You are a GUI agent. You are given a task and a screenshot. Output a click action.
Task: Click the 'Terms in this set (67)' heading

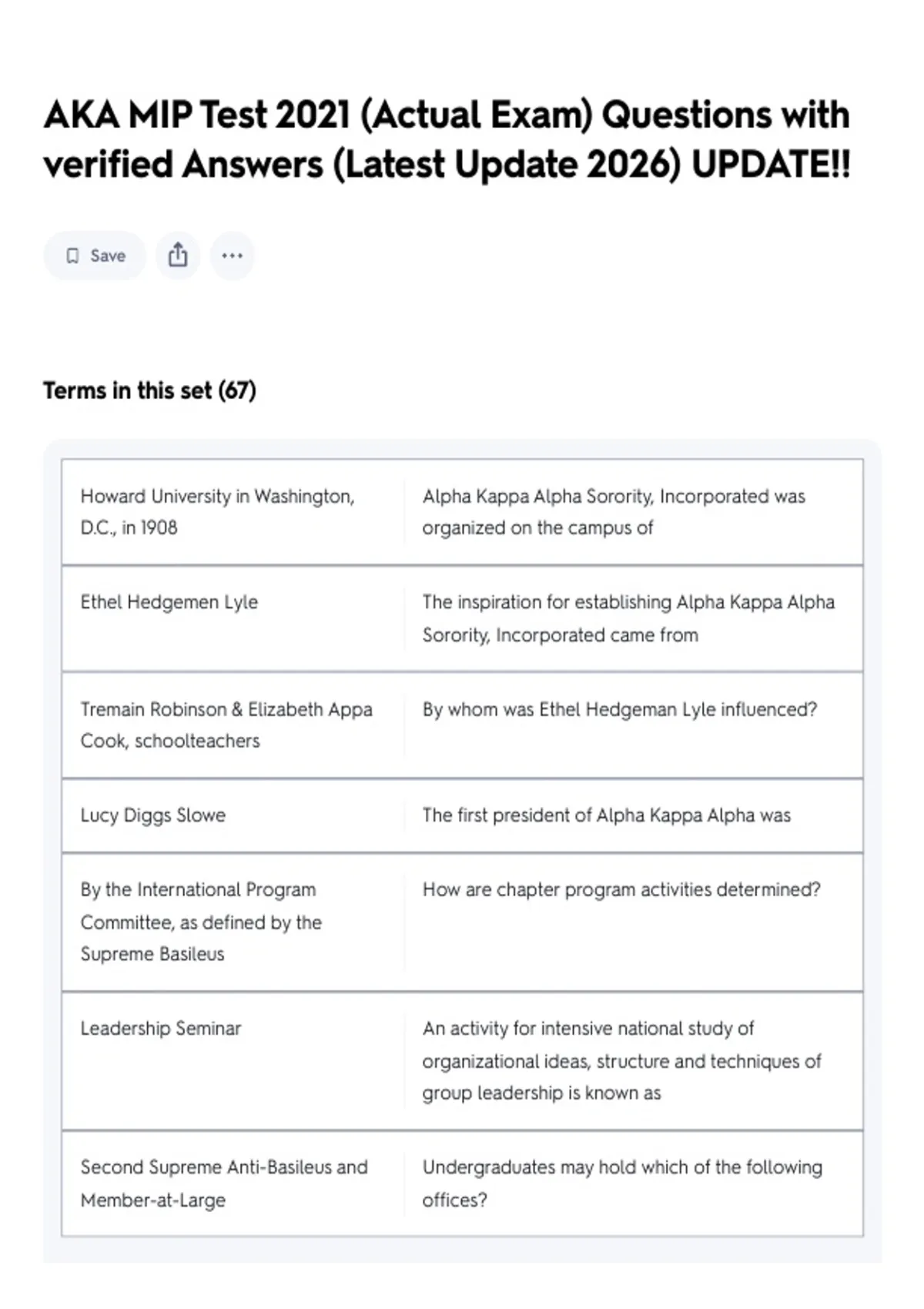tap(149, 391)
